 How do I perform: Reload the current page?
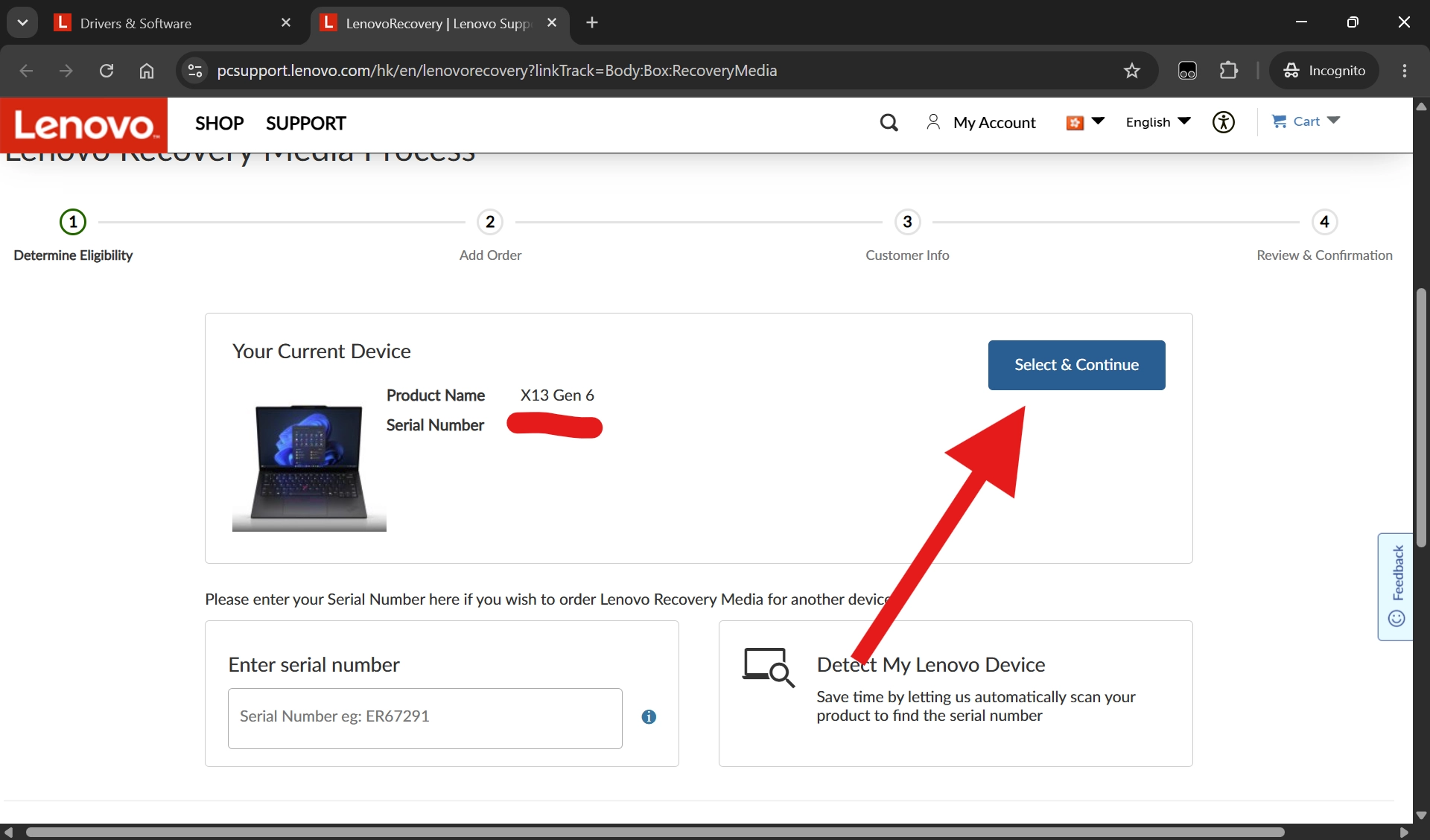pos(107,71)
